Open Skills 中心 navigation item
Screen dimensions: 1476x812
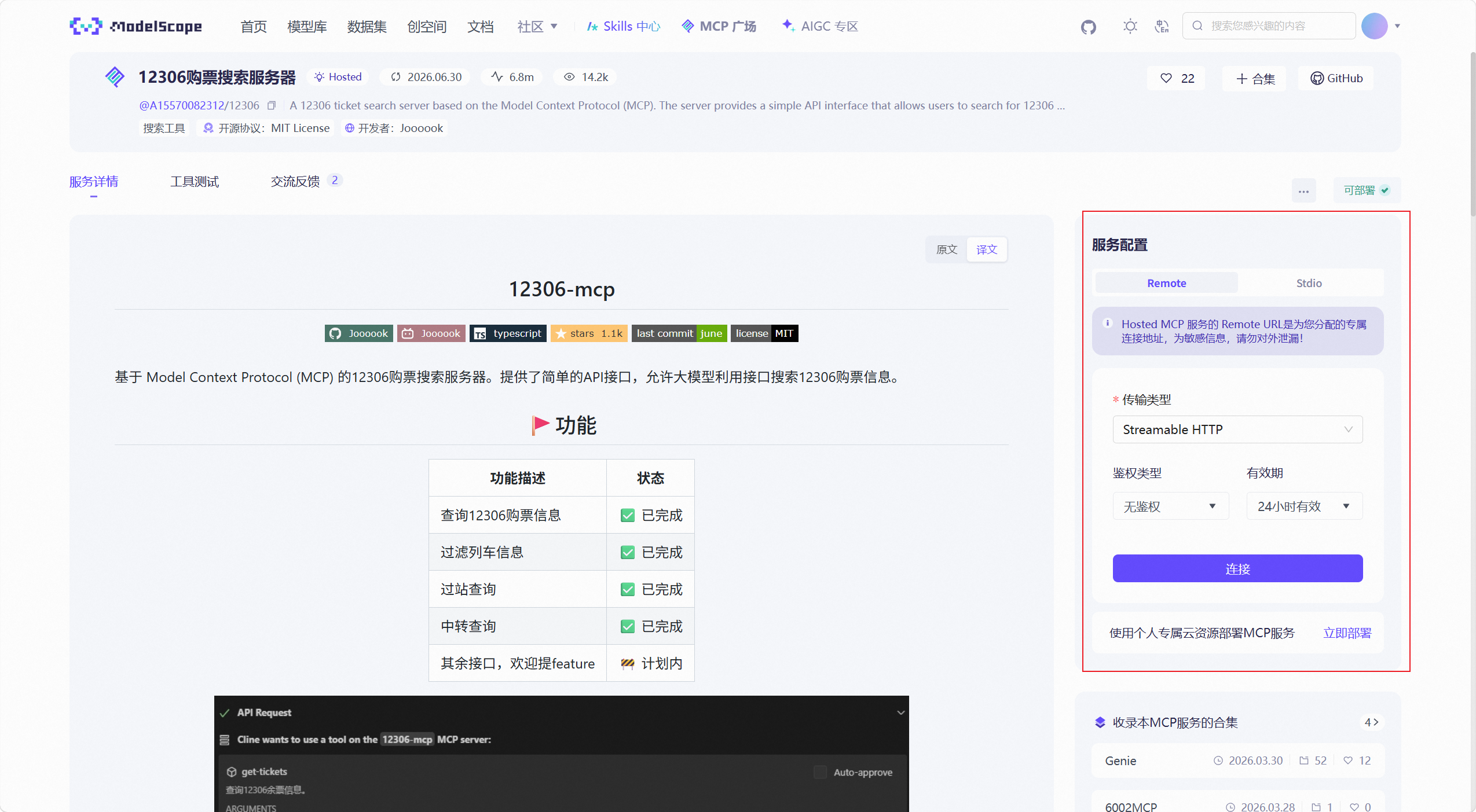[624, 27]
